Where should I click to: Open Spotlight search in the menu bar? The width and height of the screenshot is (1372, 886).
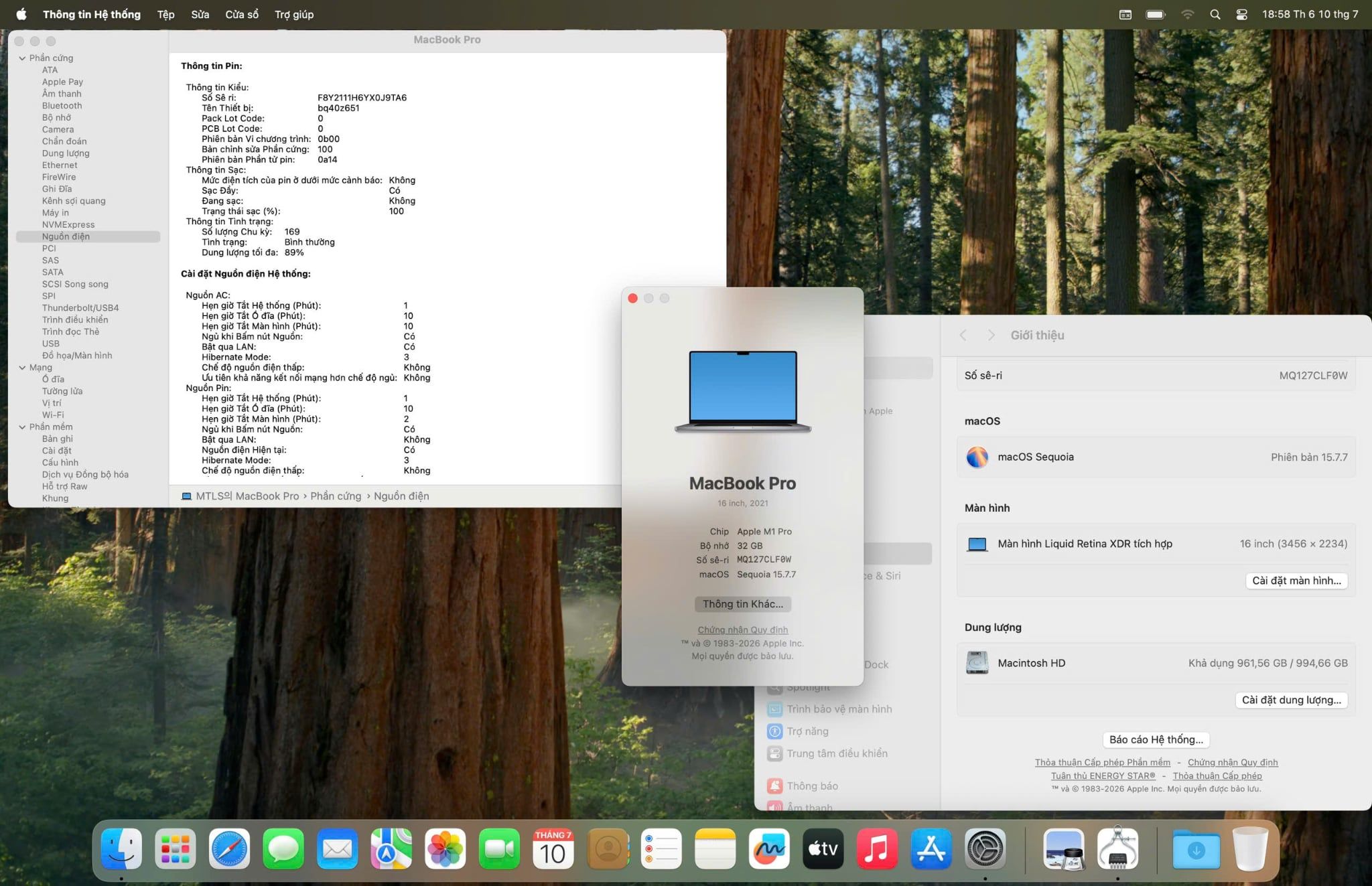[x=1215, y=14]
